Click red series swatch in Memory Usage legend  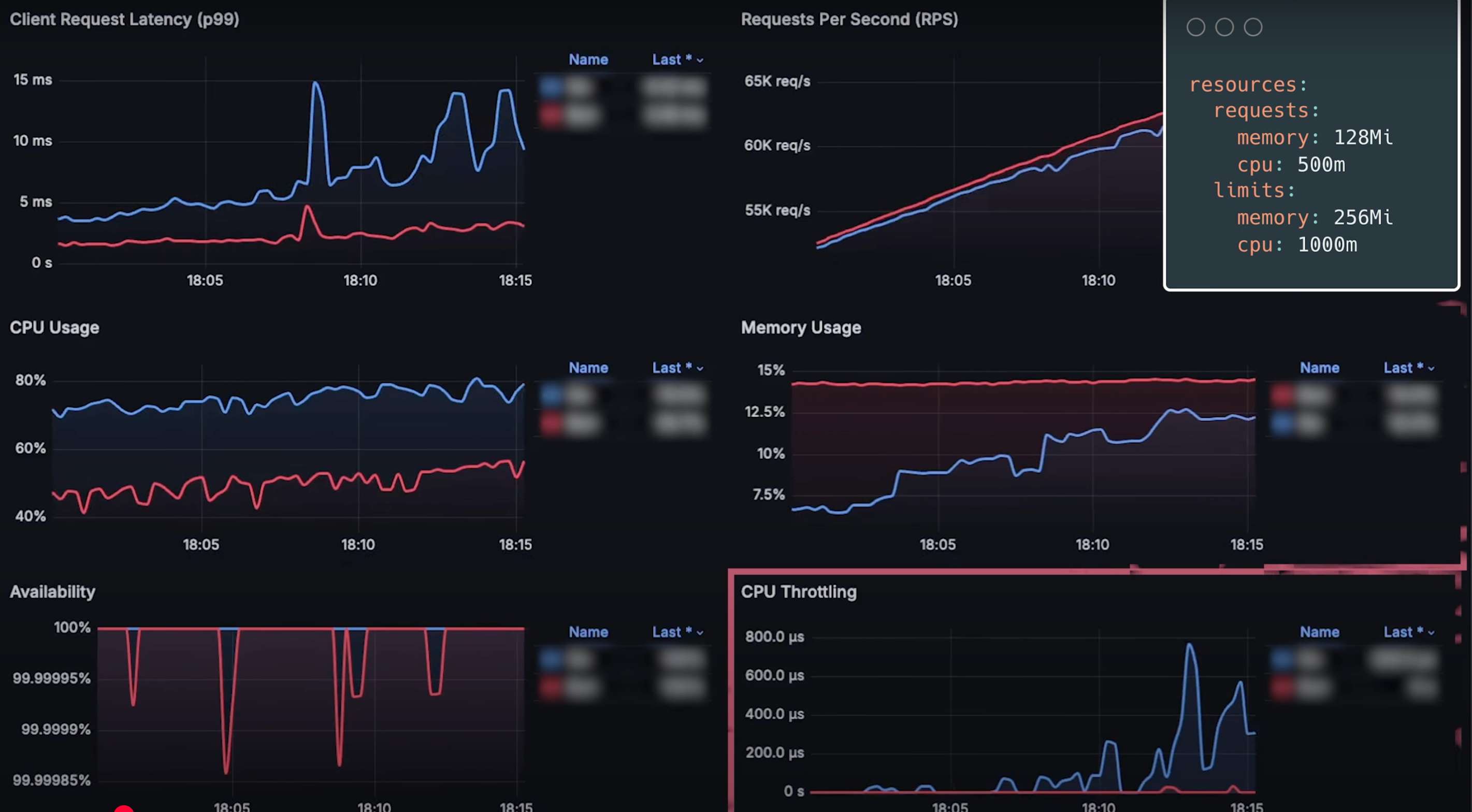click(1282, 394)
